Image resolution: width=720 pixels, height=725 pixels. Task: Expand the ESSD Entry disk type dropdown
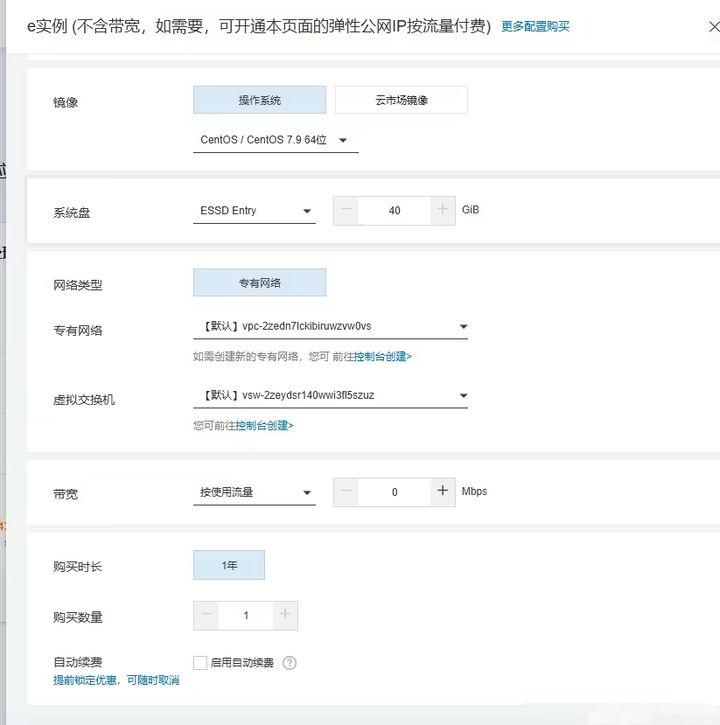coord(254,211)
